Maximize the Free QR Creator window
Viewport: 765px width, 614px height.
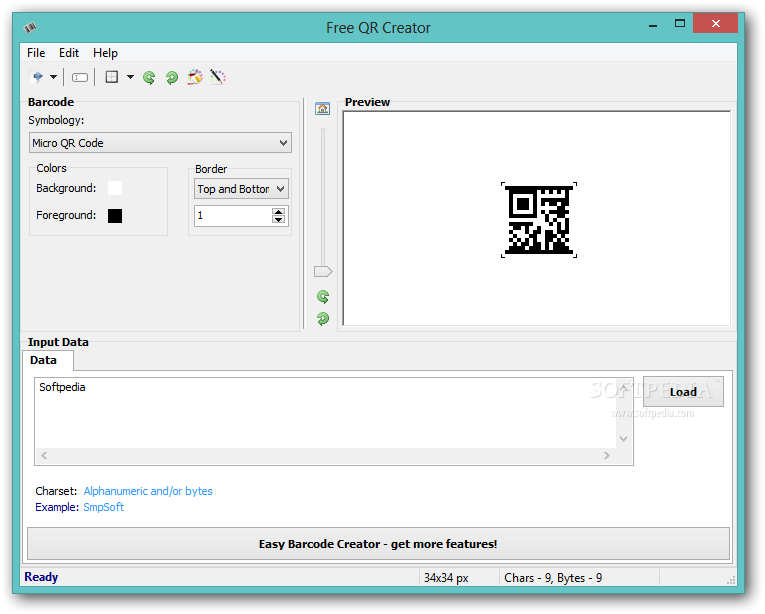coord(680,23)
